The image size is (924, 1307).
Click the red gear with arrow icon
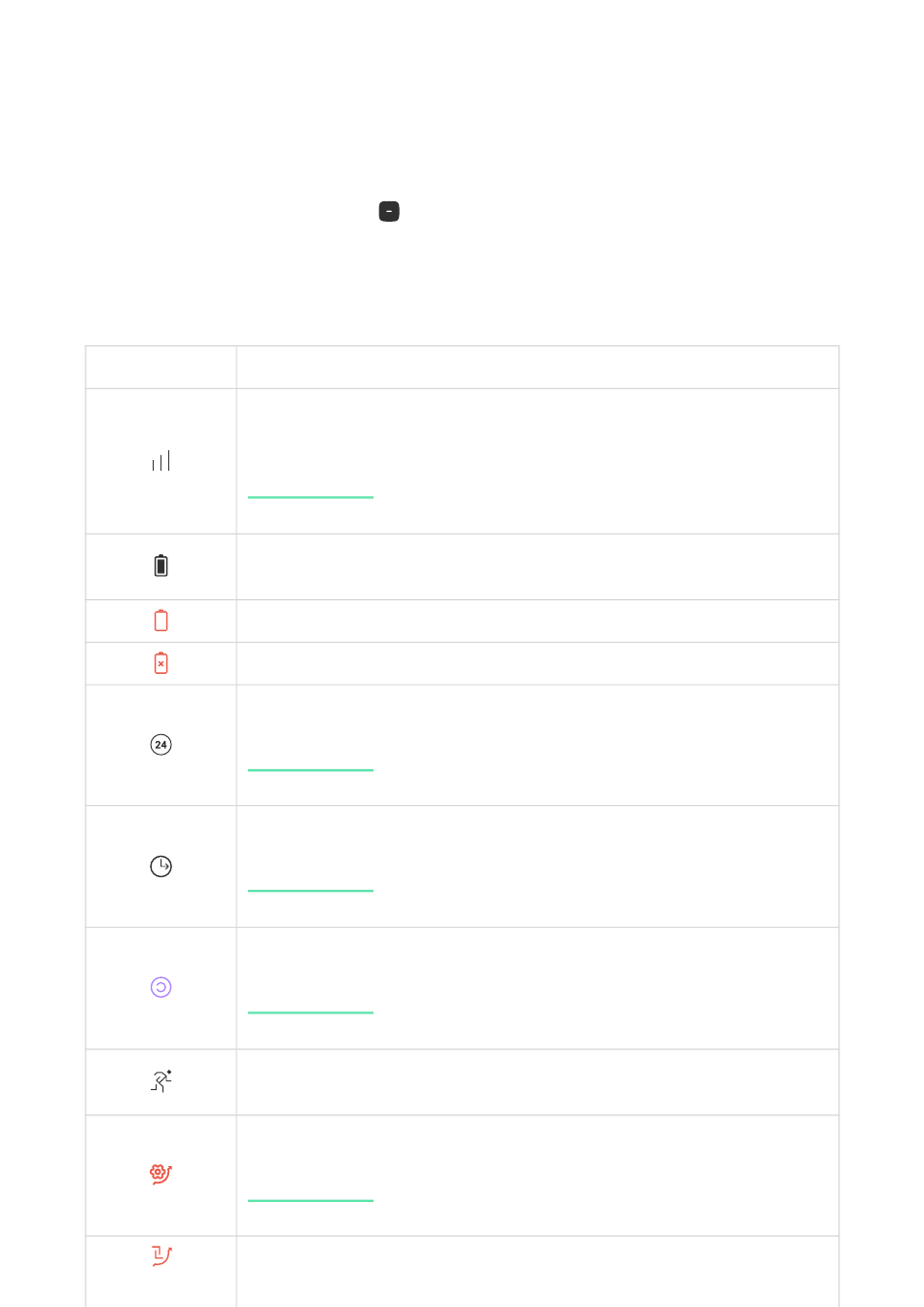pos(160,1174)
